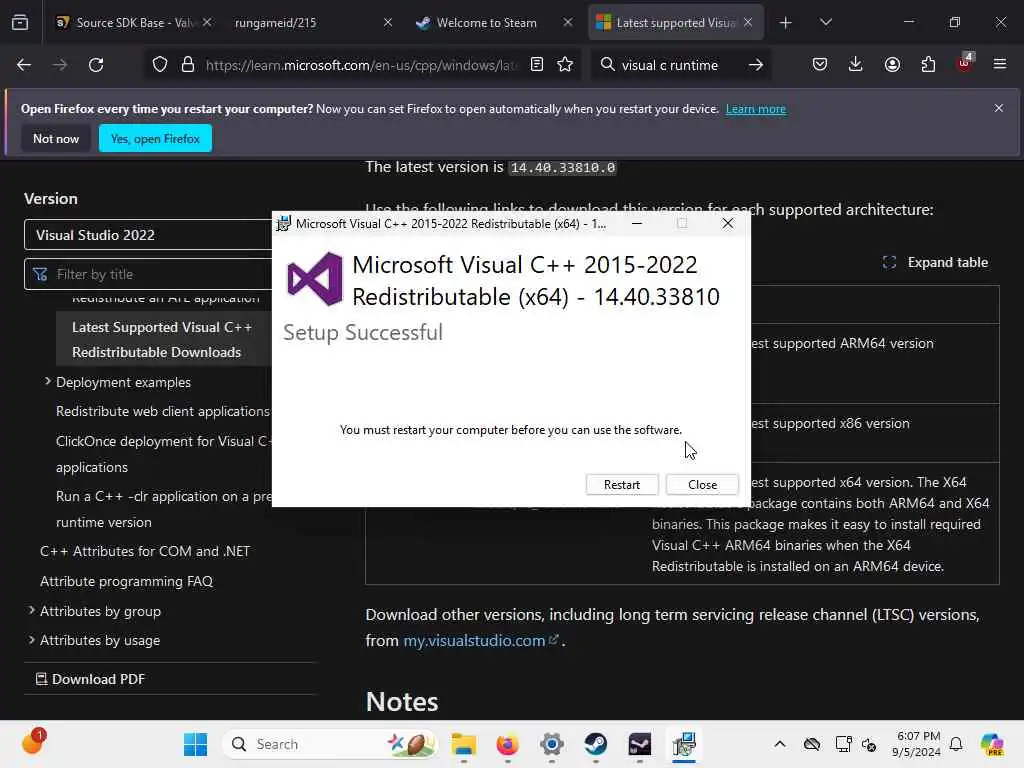Open the notification bell in the tray
The width and height of the screenshot is (1024, 768).
click(956, 744)
